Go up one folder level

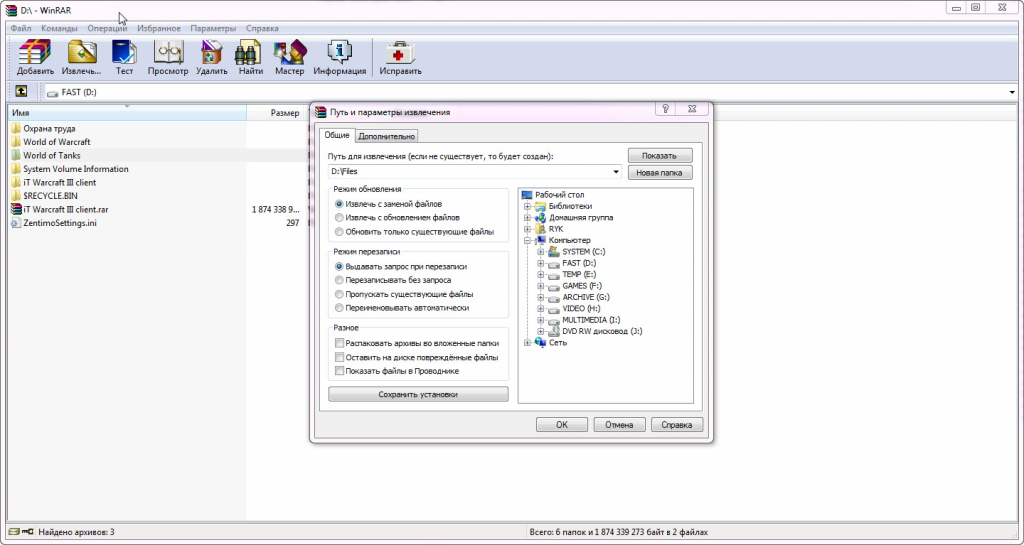(21, 91)
